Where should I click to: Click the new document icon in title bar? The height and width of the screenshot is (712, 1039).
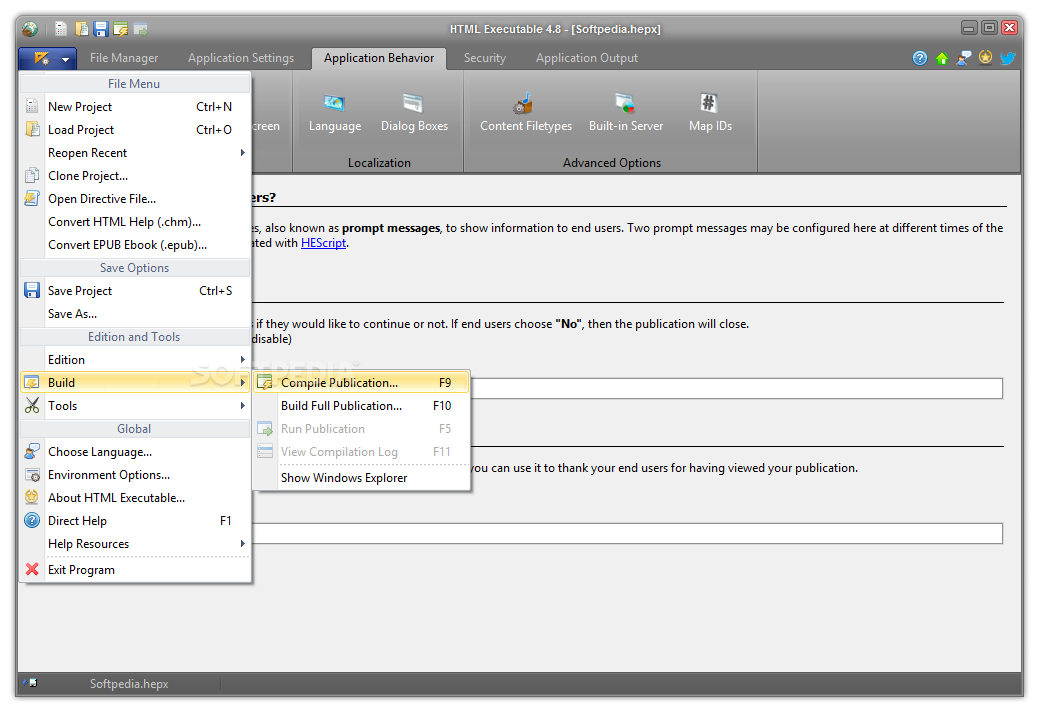tap(61, 28)
